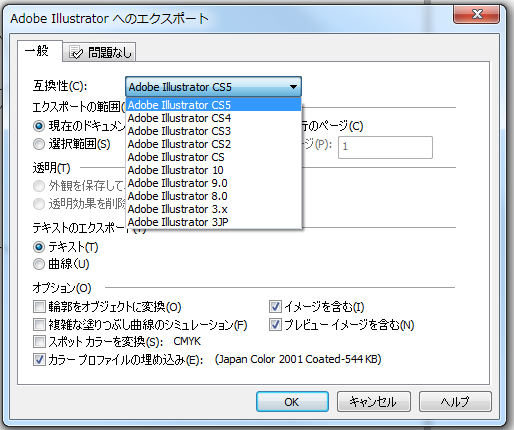Select テキスト(T) radio button
Viewport: 514px width, 430px height.
[39, 247]
